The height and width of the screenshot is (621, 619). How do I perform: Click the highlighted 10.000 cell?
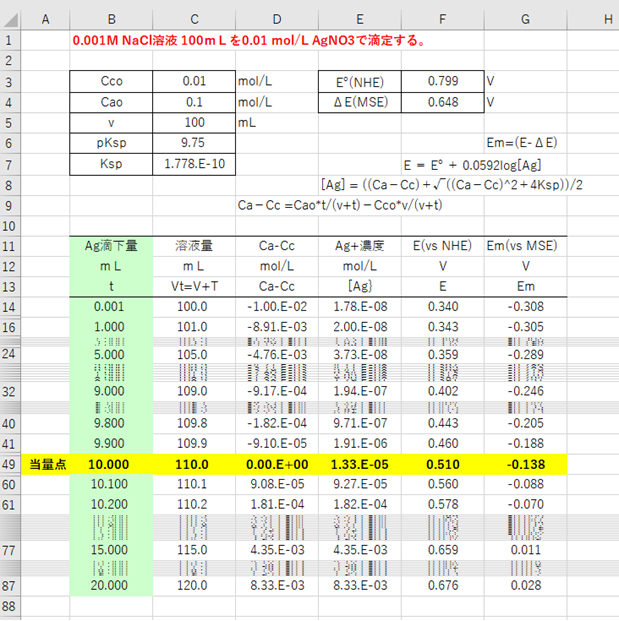click(111, 464)
